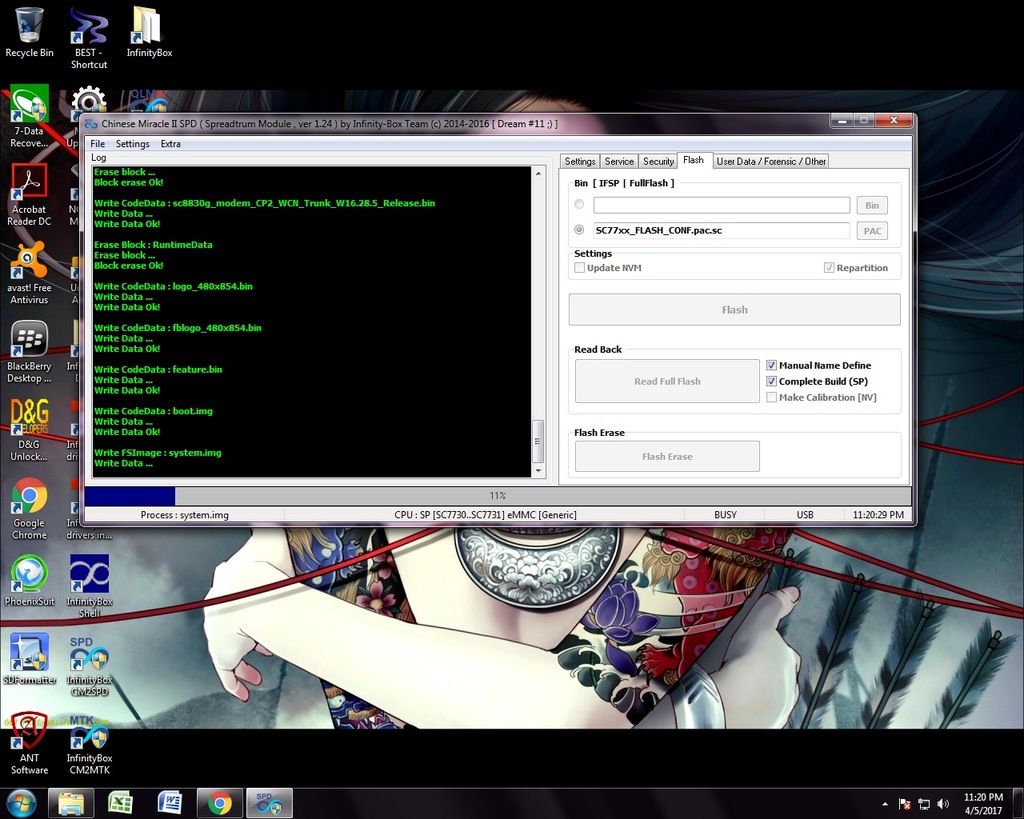Viewport: 1024px width, 819px height.
Task: Click the large Flash button
Action: tap(735, 310)
